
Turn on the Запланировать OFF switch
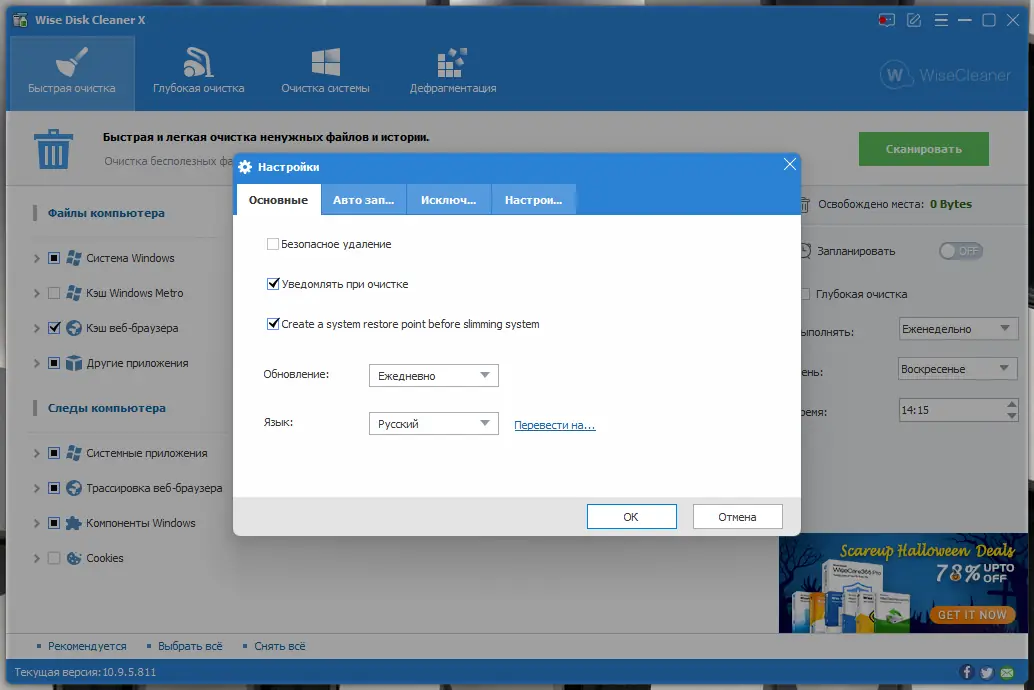coord(961,251)
